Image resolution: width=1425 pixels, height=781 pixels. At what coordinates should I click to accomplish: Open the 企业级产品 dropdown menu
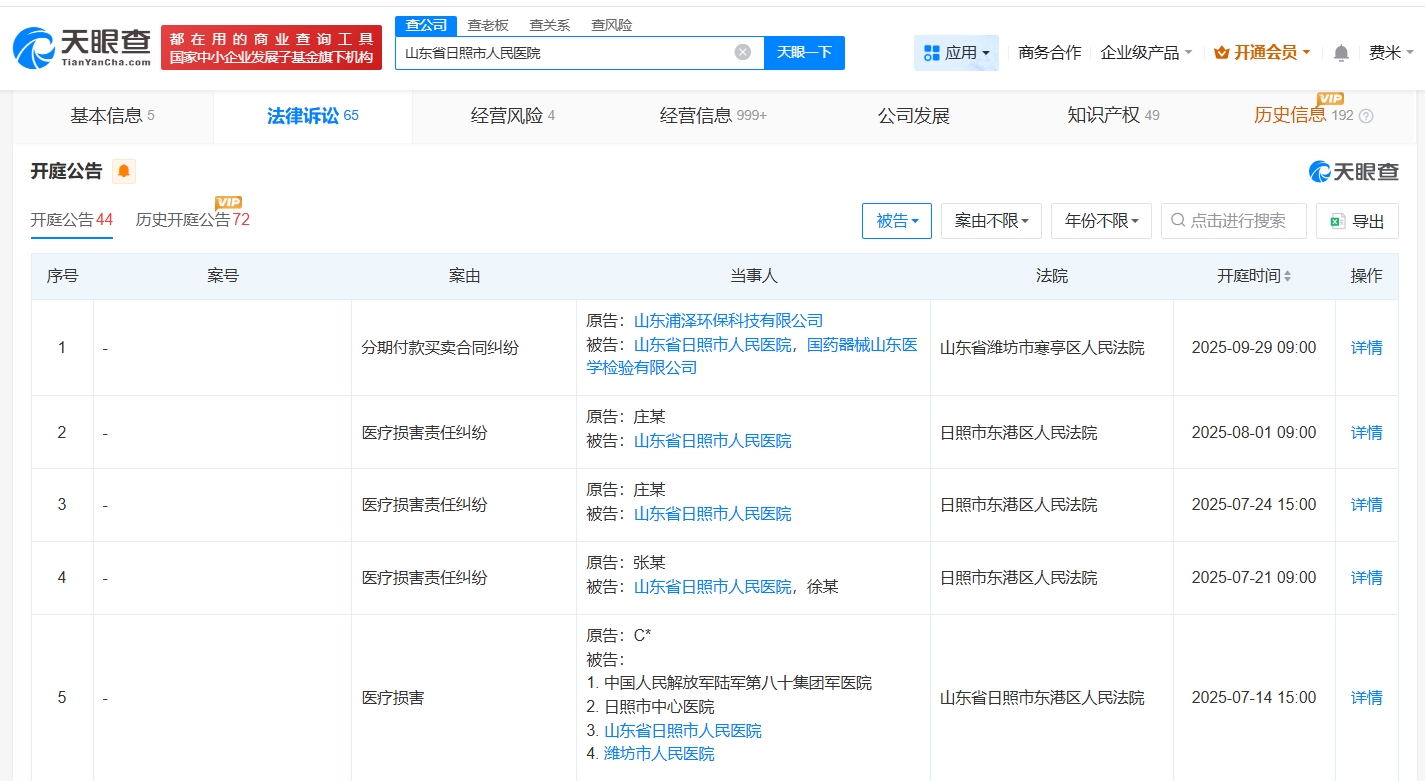(1145, 53)
